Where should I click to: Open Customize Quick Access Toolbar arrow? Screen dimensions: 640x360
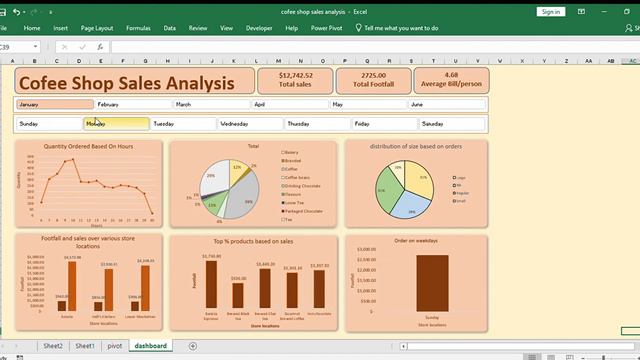coord(51,12)
